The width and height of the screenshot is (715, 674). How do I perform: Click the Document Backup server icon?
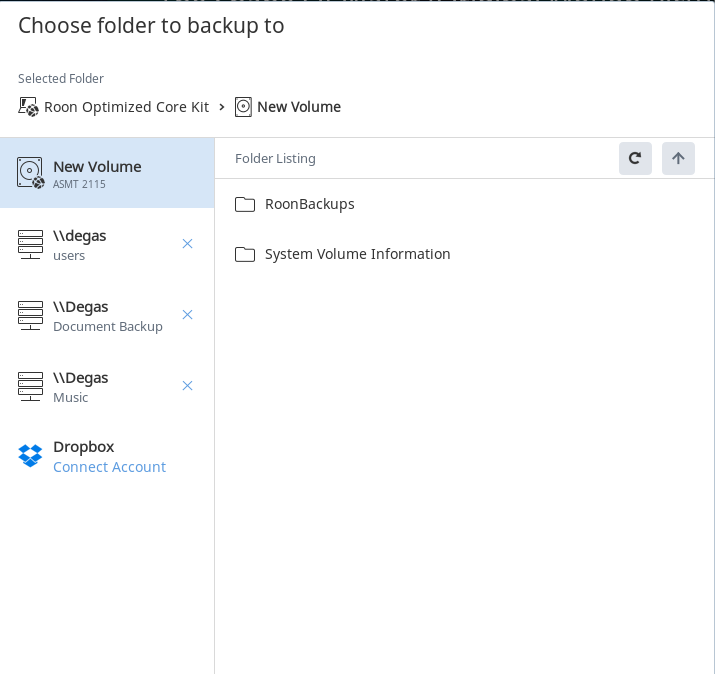pyautogui.click(x=31, y=316)
